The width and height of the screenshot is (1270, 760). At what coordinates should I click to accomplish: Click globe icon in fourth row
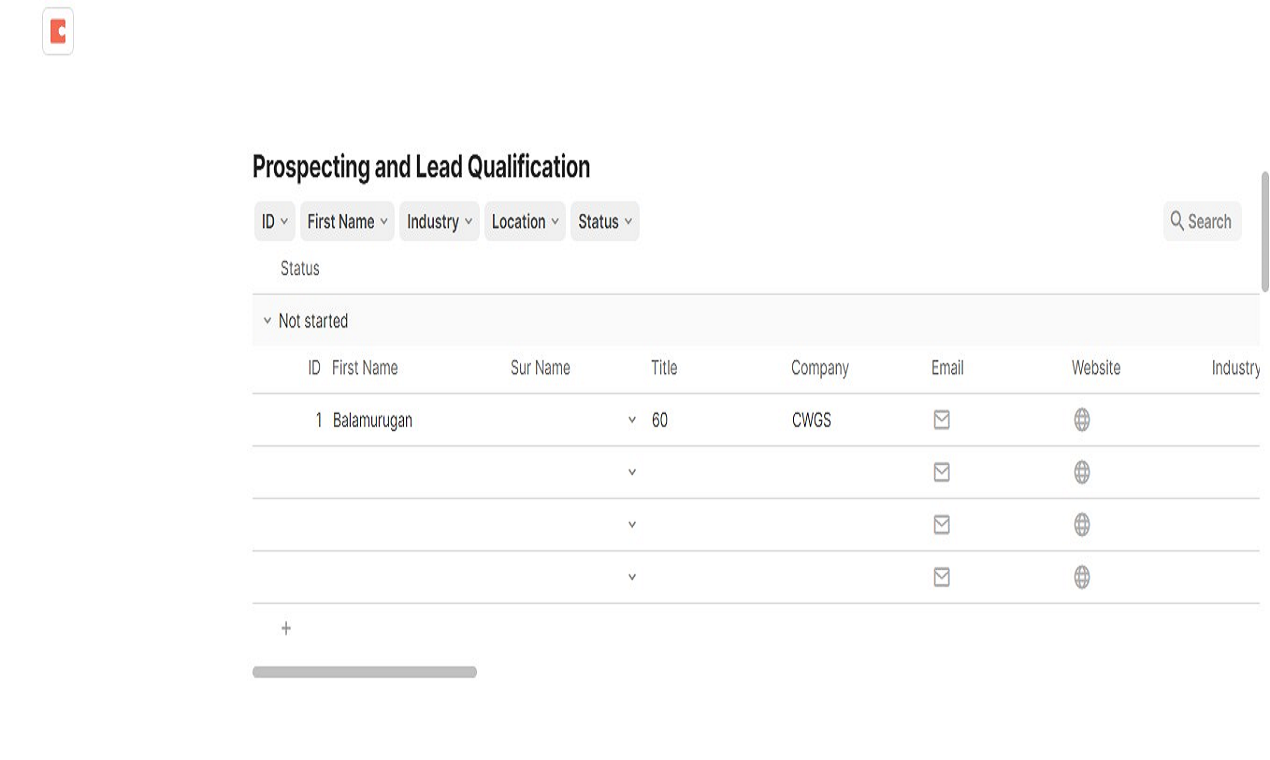[x=1081, y=577]
